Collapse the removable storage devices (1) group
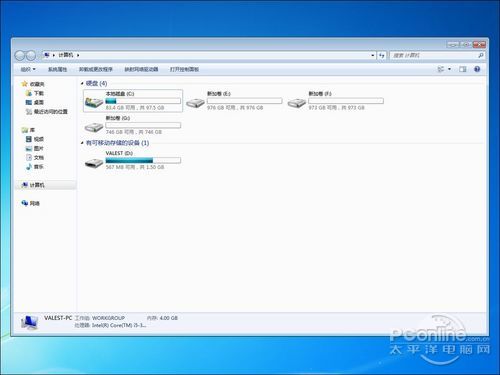This screenshot has width=500, height=375. point(82,143)
